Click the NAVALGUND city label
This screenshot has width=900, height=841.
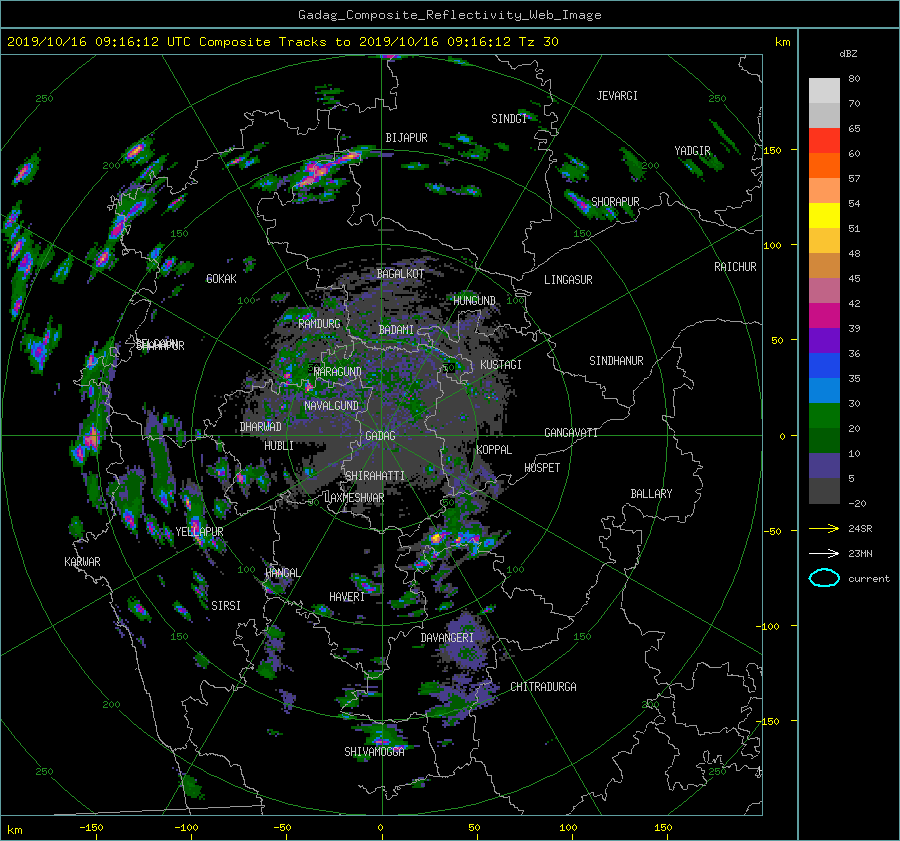(x=331, y=406)
